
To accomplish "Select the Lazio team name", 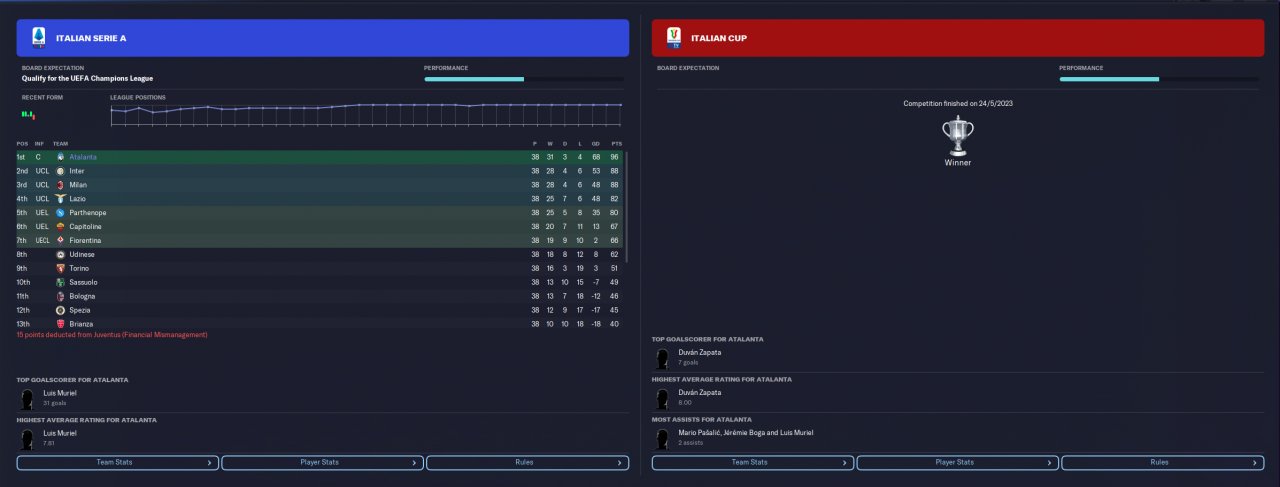I will click(78, 199).
